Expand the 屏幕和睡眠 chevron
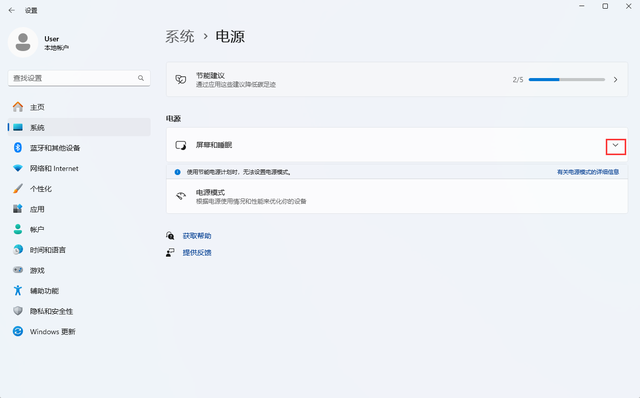This screenshot has height=398, width=640. (616, 146)
